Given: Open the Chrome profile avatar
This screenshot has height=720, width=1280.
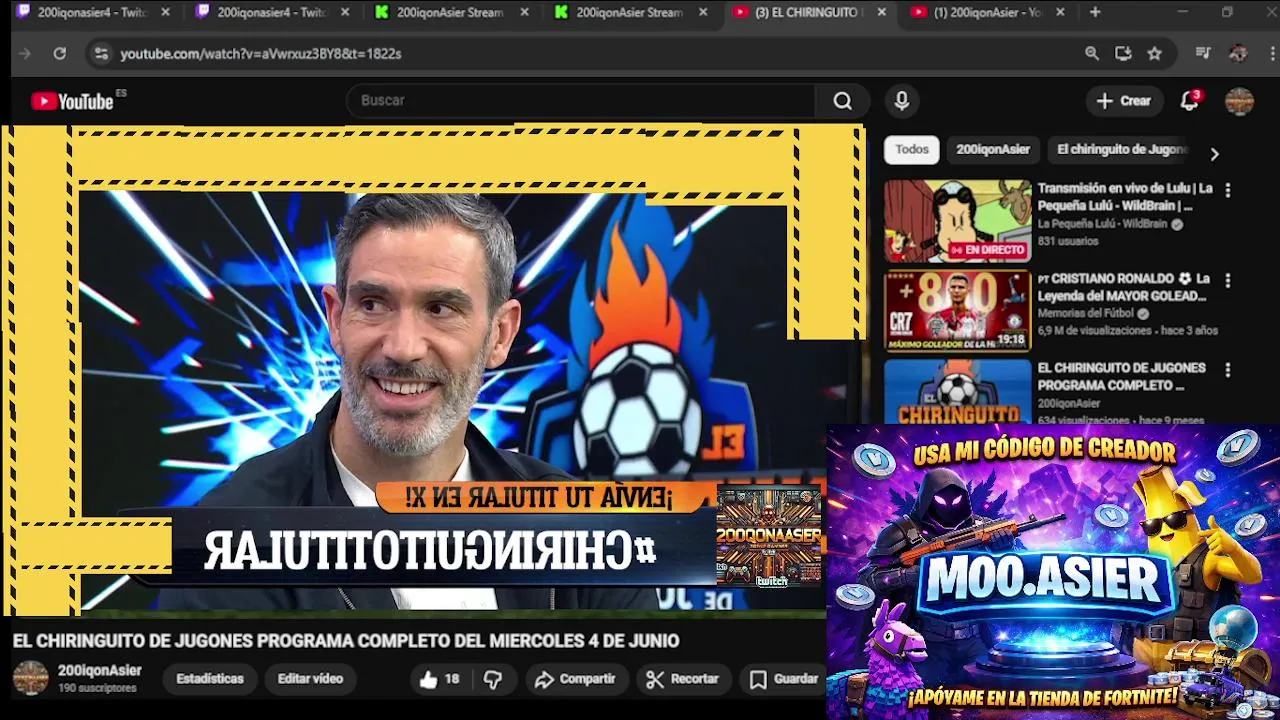Looking at the screenshot, I should point(1238,53).
